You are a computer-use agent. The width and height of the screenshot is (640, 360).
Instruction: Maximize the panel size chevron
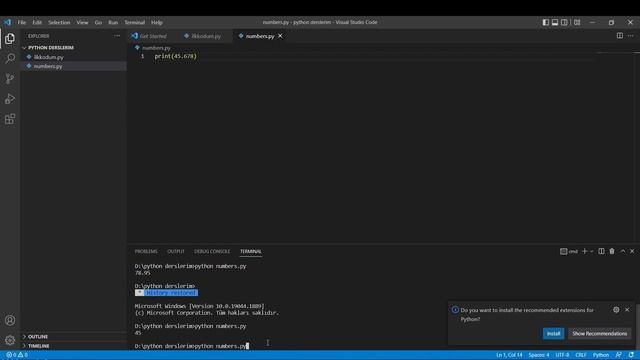pos(623,251)
